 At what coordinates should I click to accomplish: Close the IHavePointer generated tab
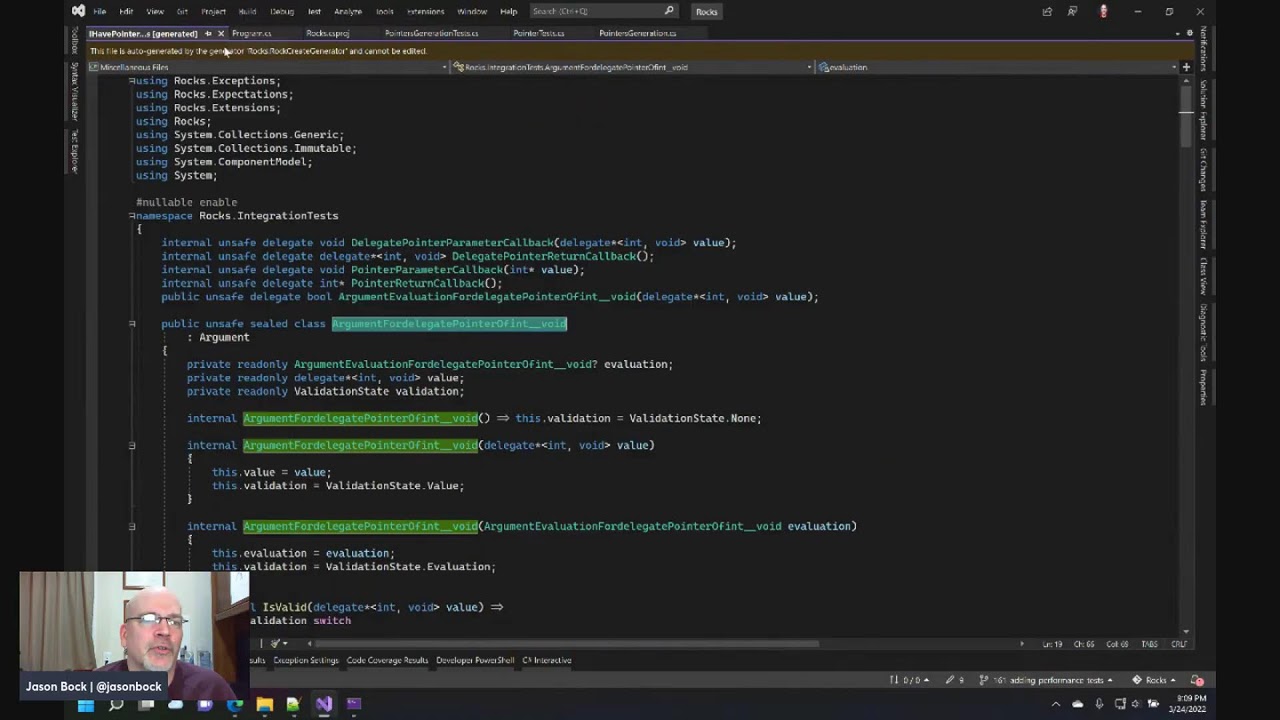tap(221, 34)
